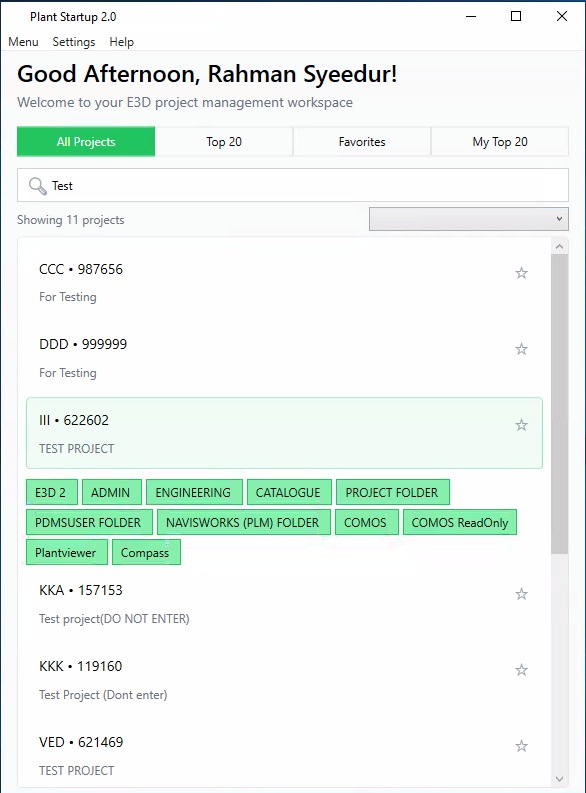
Task: Open the NAVISWORKS (PLM) FOLDER
Action: (244, 522)
